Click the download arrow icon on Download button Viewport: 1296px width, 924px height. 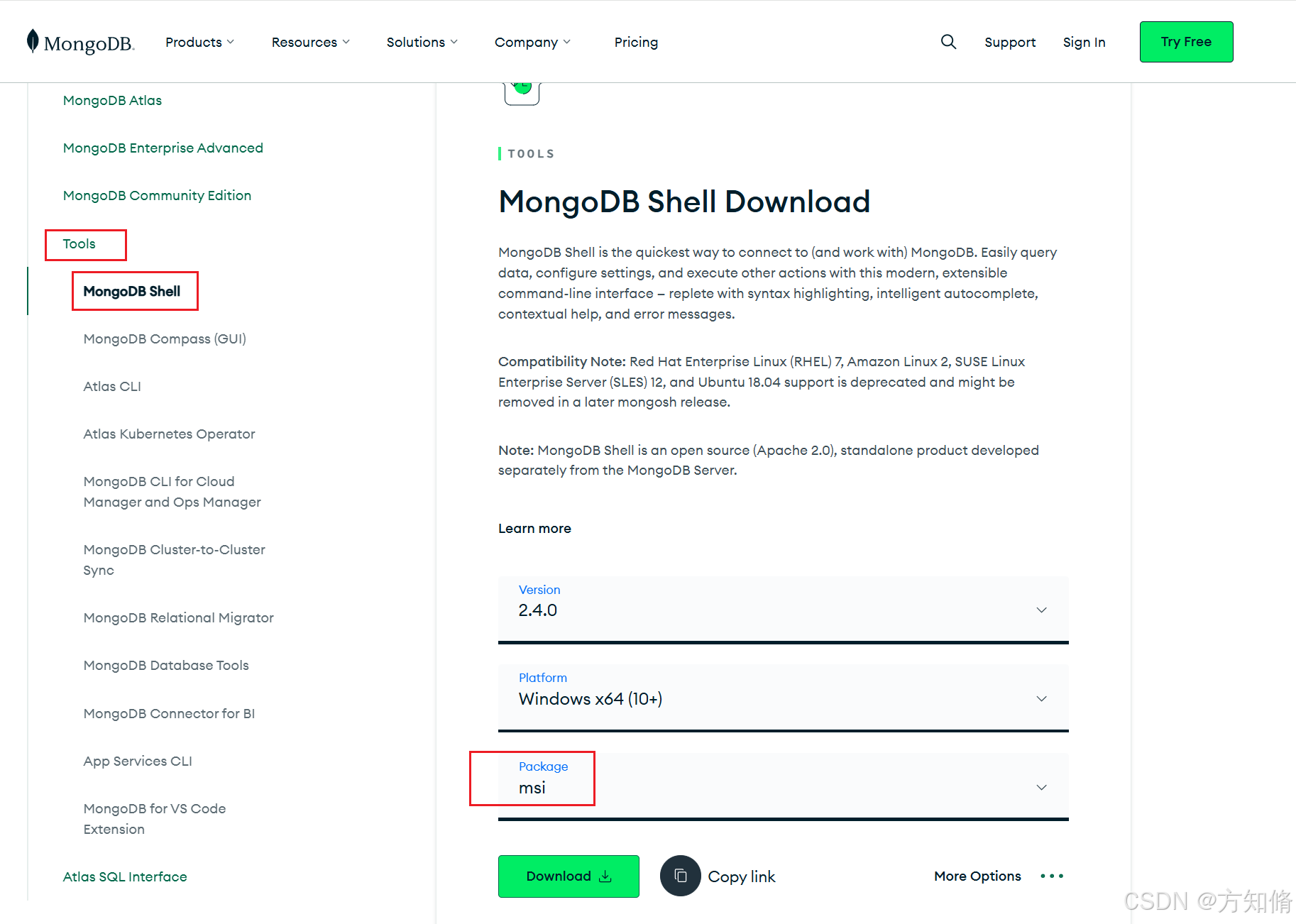(x=604, y=876)
